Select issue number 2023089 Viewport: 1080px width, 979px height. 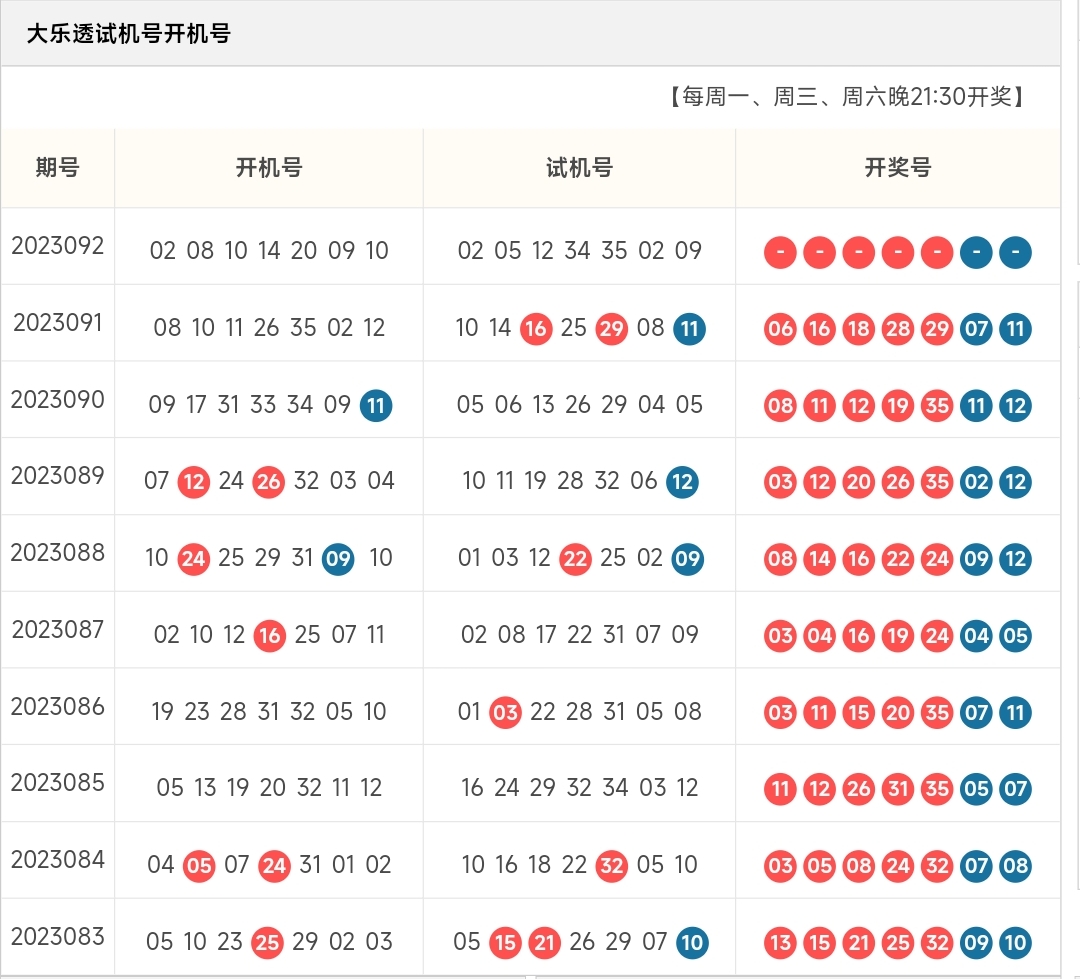point(58,476)
